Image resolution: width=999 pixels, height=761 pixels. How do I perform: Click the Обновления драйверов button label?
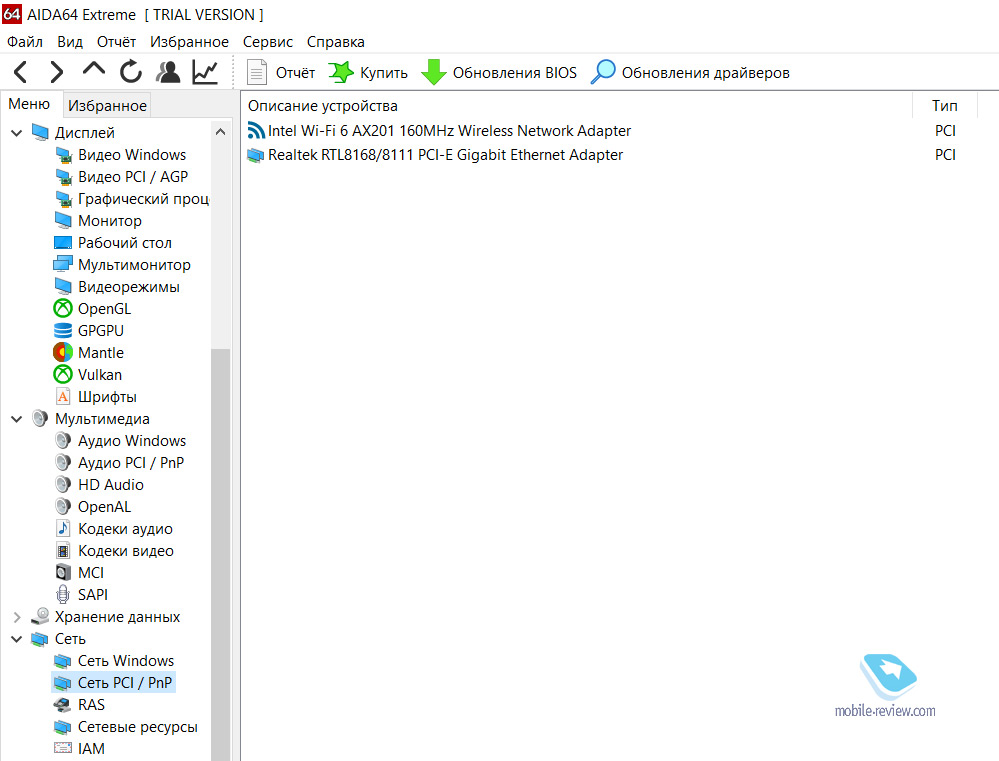point(706,73)
